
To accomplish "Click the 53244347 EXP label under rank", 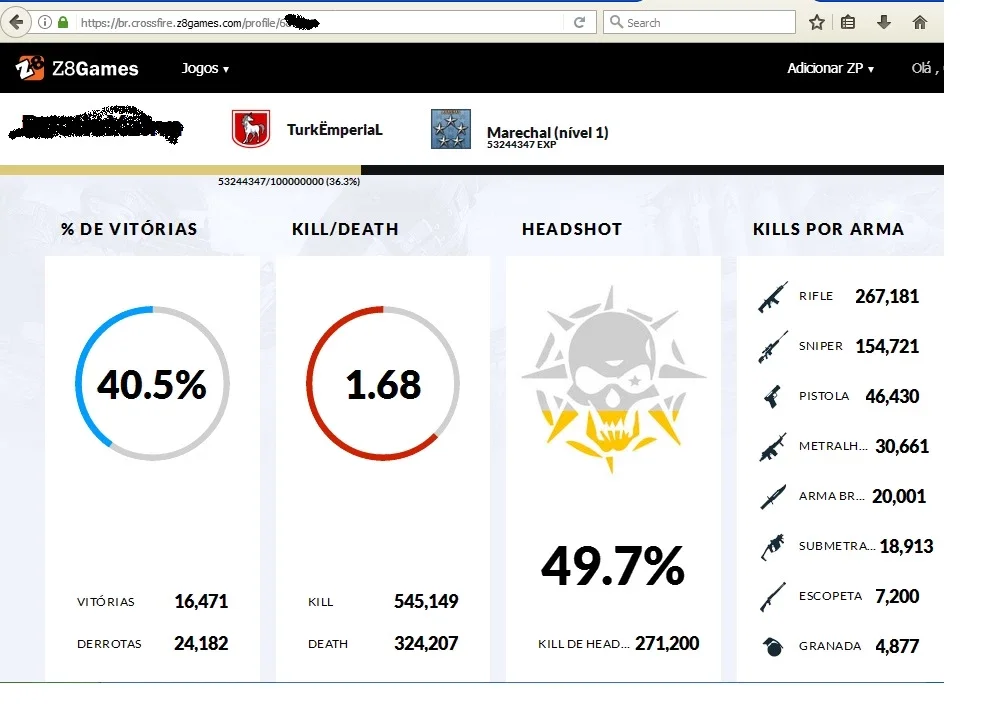I will 522,145.
